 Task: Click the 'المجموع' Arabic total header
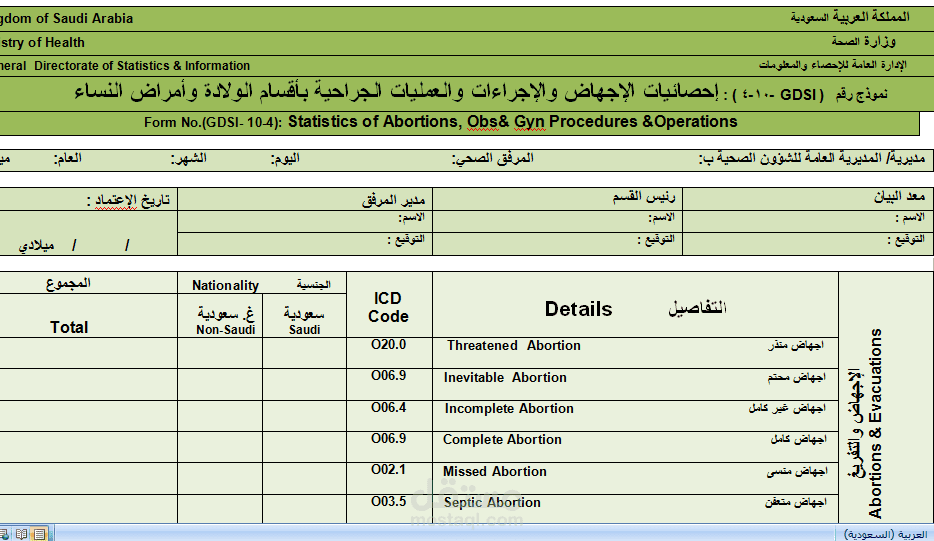[x=69, y=283]
